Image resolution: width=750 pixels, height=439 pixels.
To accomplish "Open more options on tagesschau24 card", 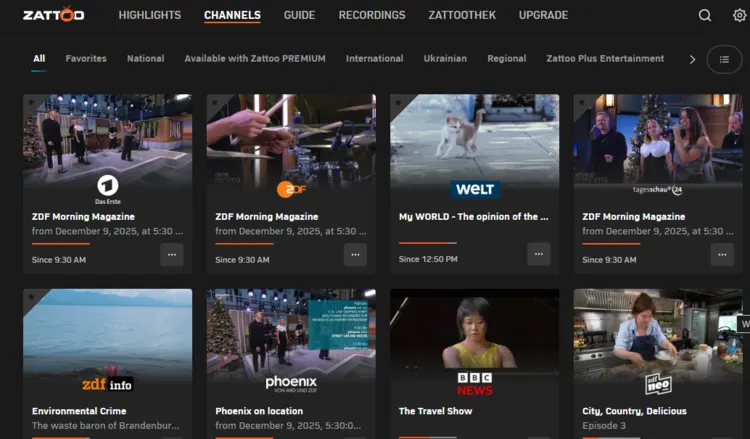I will pyautogui.click(x=722, y=255).
